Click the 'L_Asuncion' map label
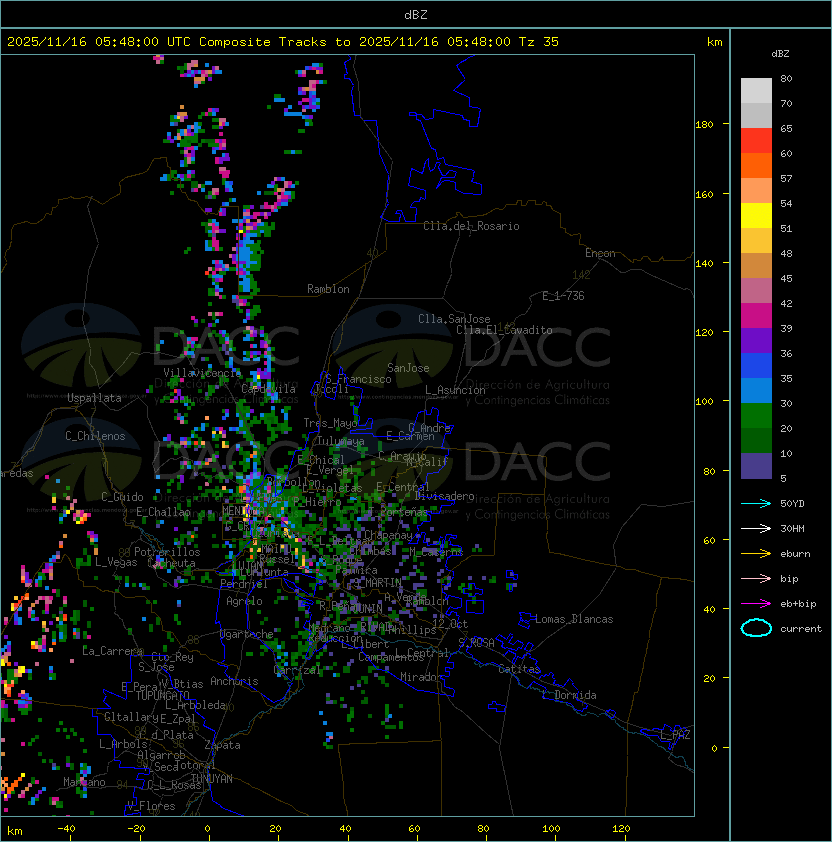The width and height of the screenshot is (832, 842). pyautogui.click(x=455, y=390)
